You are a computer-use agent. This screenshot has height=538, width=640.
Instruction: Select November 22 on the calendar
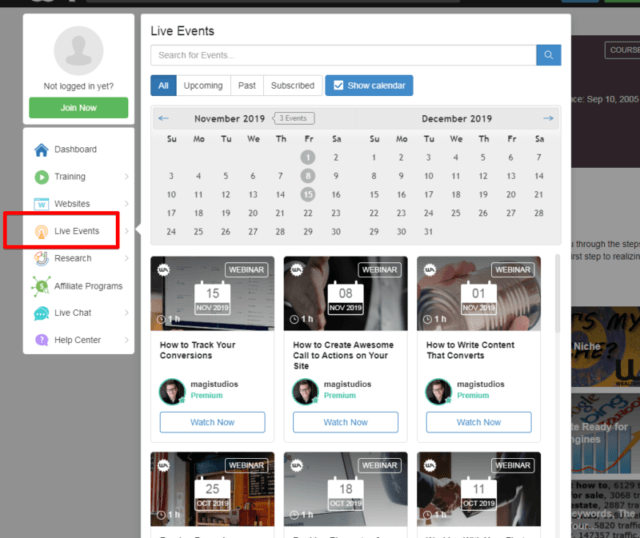(x=308, y=213)
